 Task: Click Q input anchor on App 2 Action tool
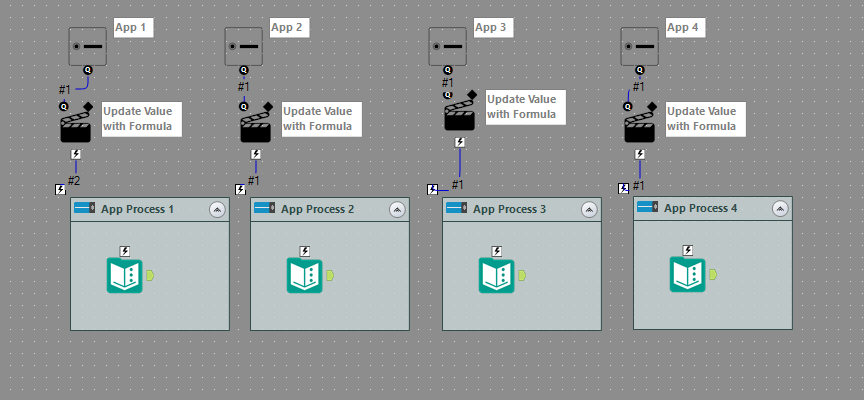coord(244,106)
